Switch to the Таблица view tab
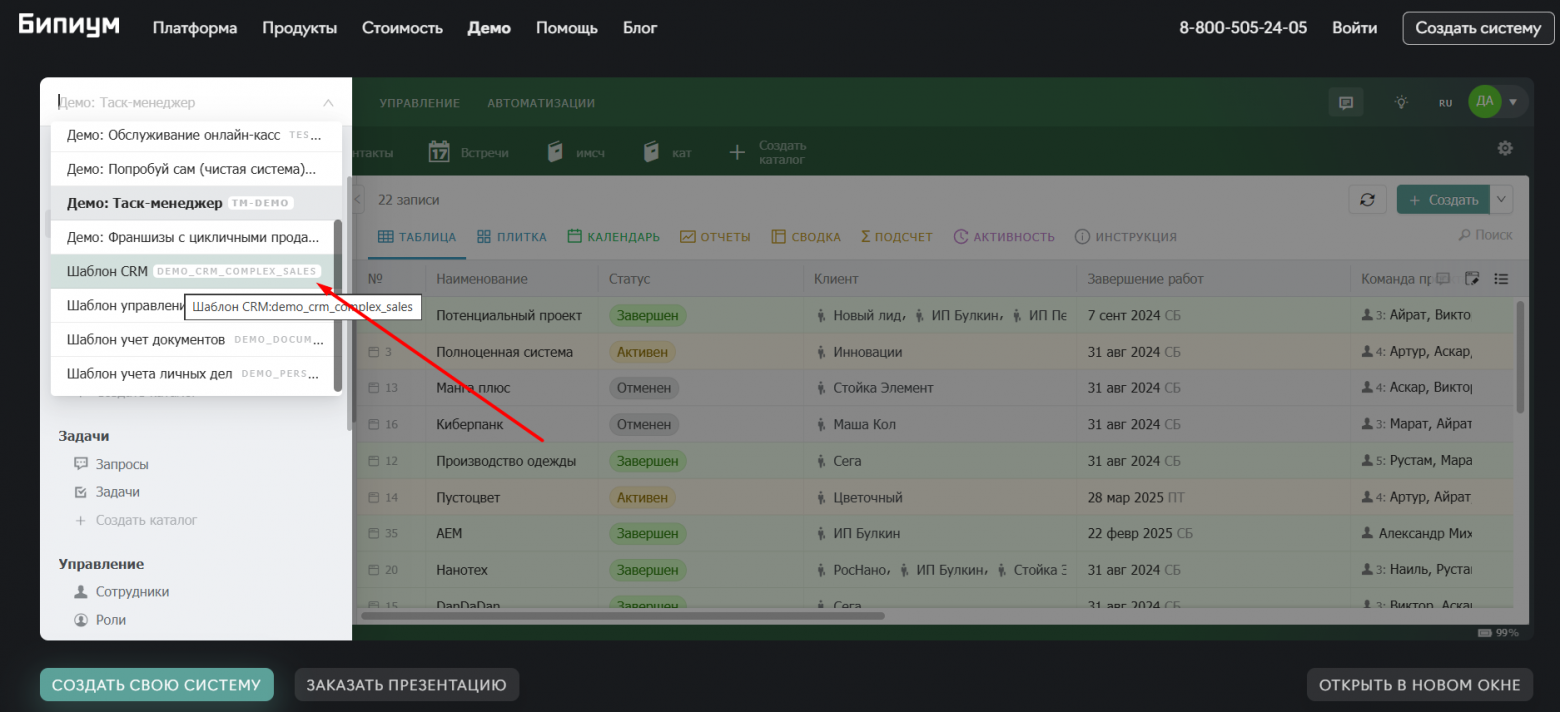 (x=417, y=237)
